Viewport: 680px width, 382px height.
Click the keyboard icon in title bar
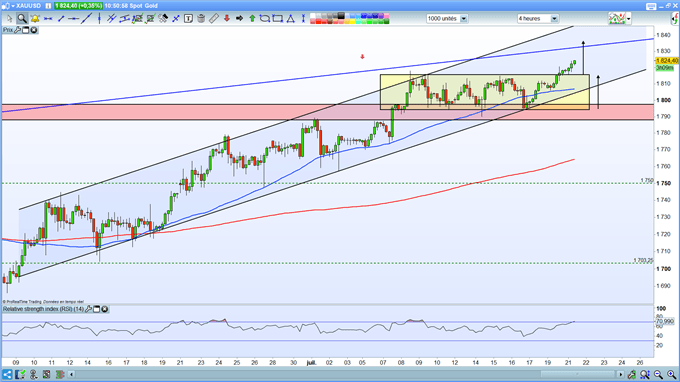click(x=651, y=6)
